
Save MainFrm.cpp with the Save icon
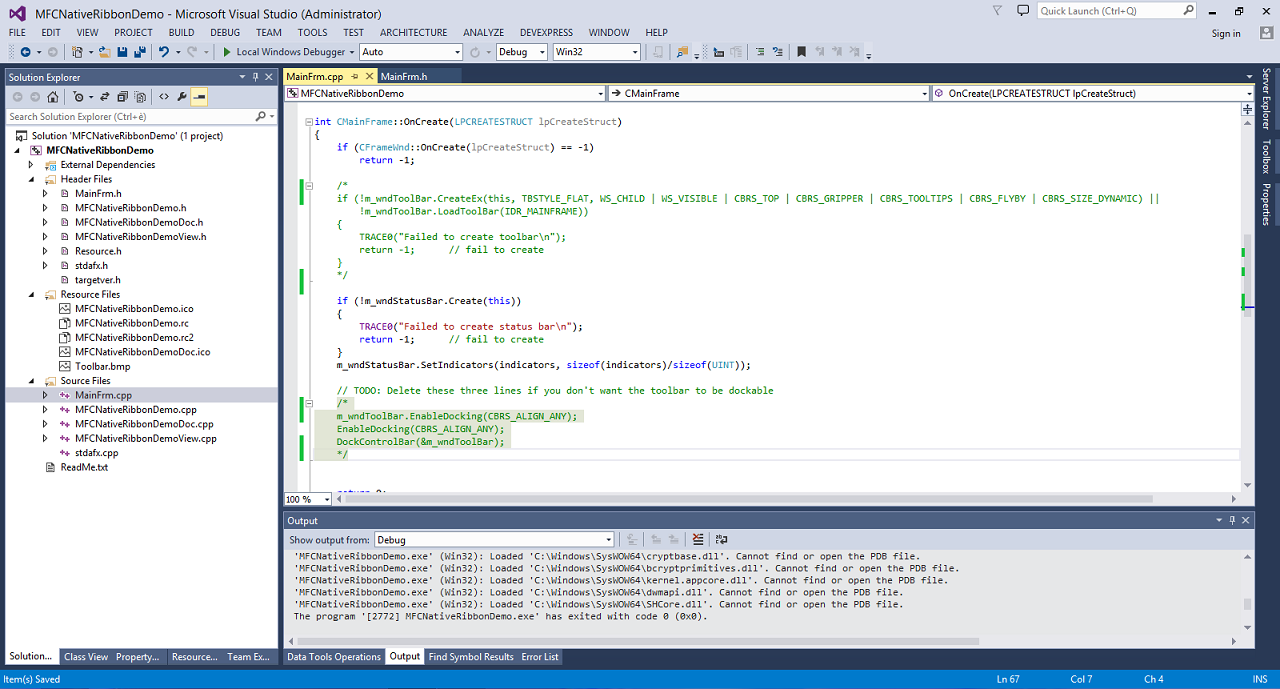(x=121, y=52)
